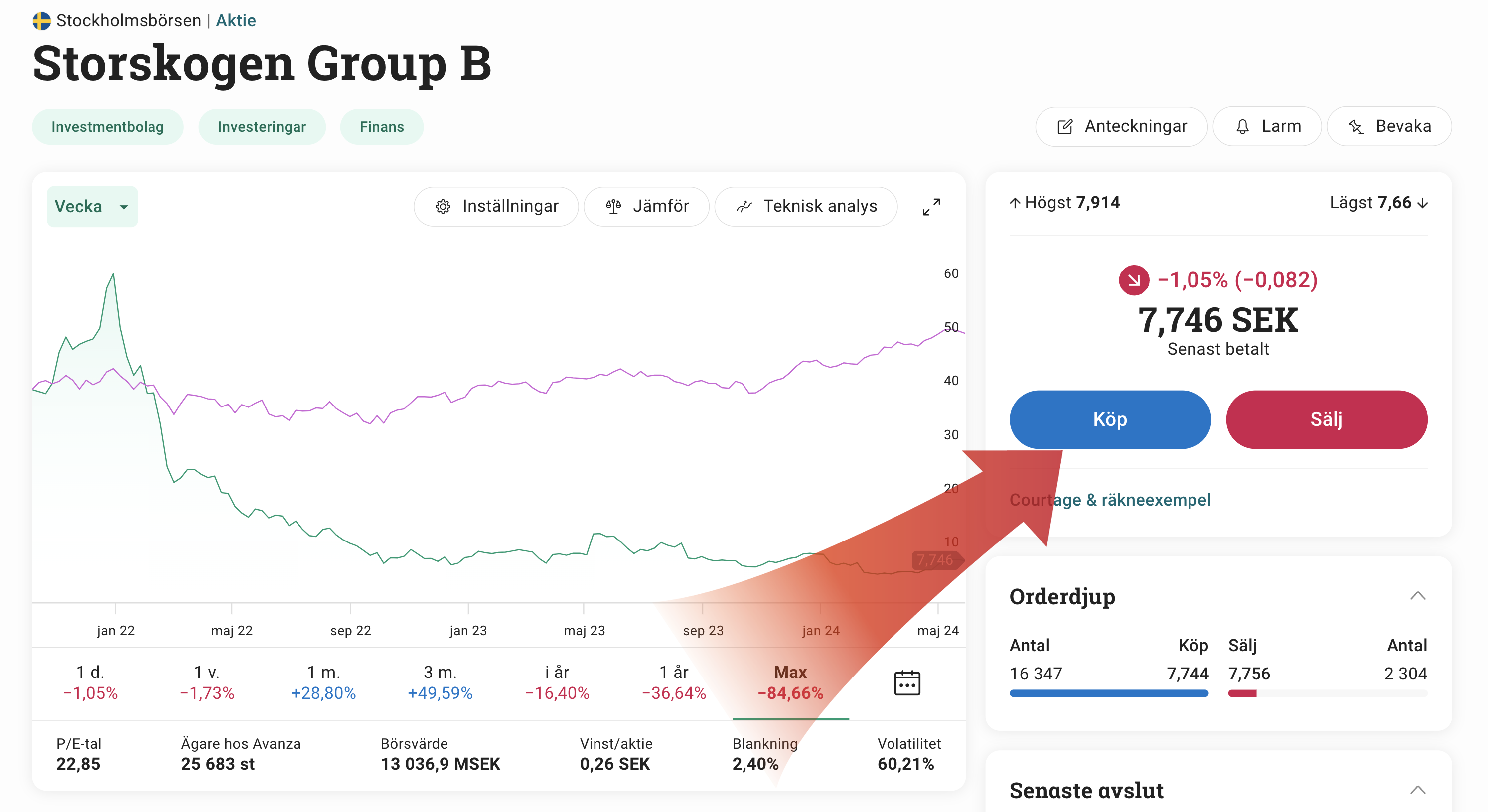This screenshot has height=812, width=1488.
Task: Open Courtage & räkneexempel link
Action: (x=1110, y=500)
